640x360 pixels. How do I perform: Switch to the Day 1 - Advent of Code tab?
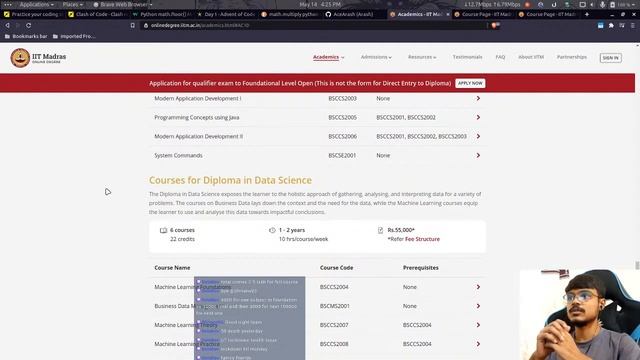pos(227,14)
